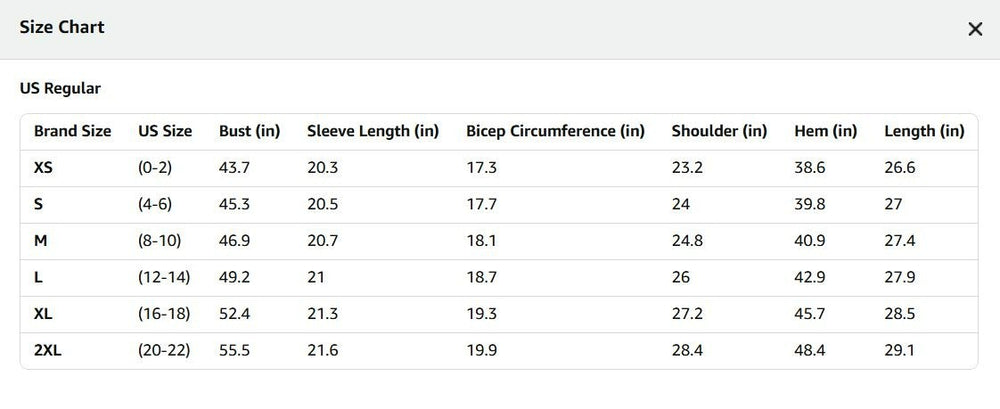Click the Size Chart title text
Screen dimensions: 1000x409
coord(62,27)
